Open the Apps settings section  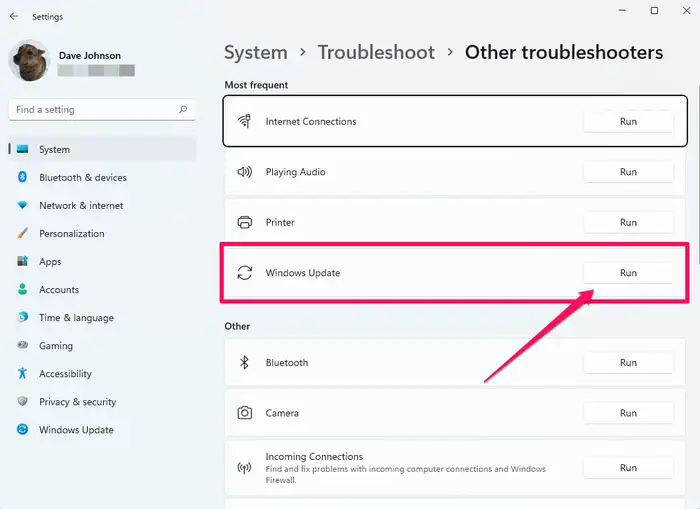coord(50,261)
